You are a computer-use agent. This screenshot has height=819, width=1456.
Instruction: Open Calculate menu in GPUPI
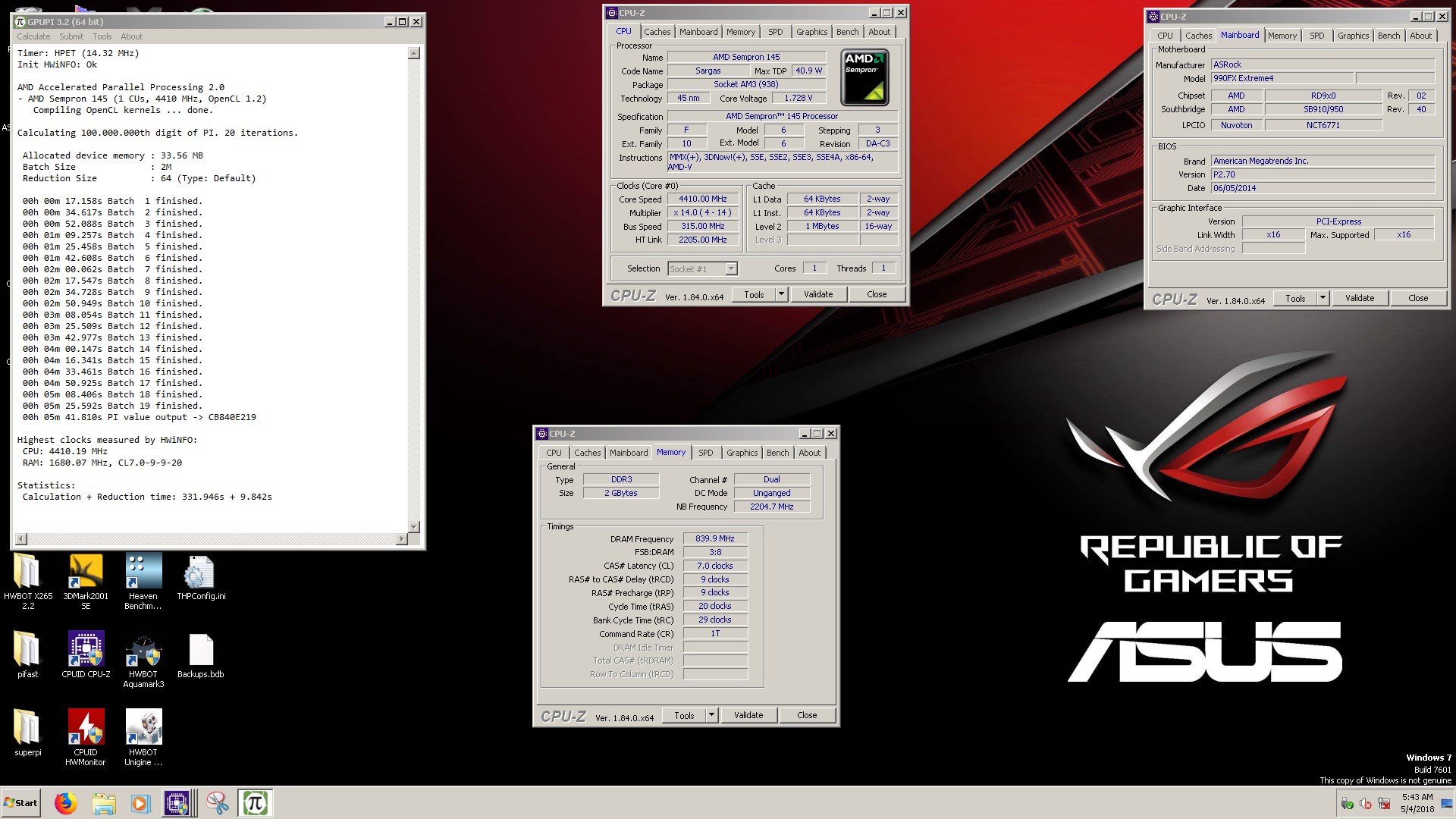click(33, 36)
